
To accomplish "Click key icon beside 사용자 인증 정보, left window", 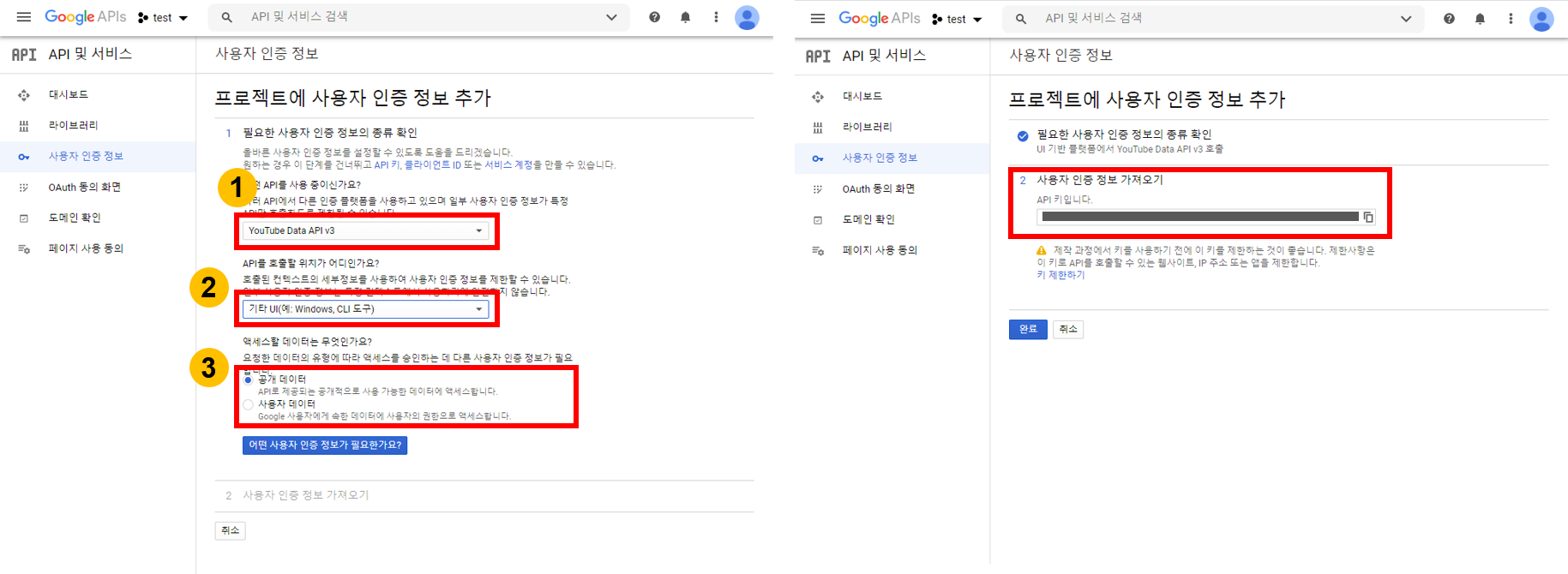I will coord(24,157).
